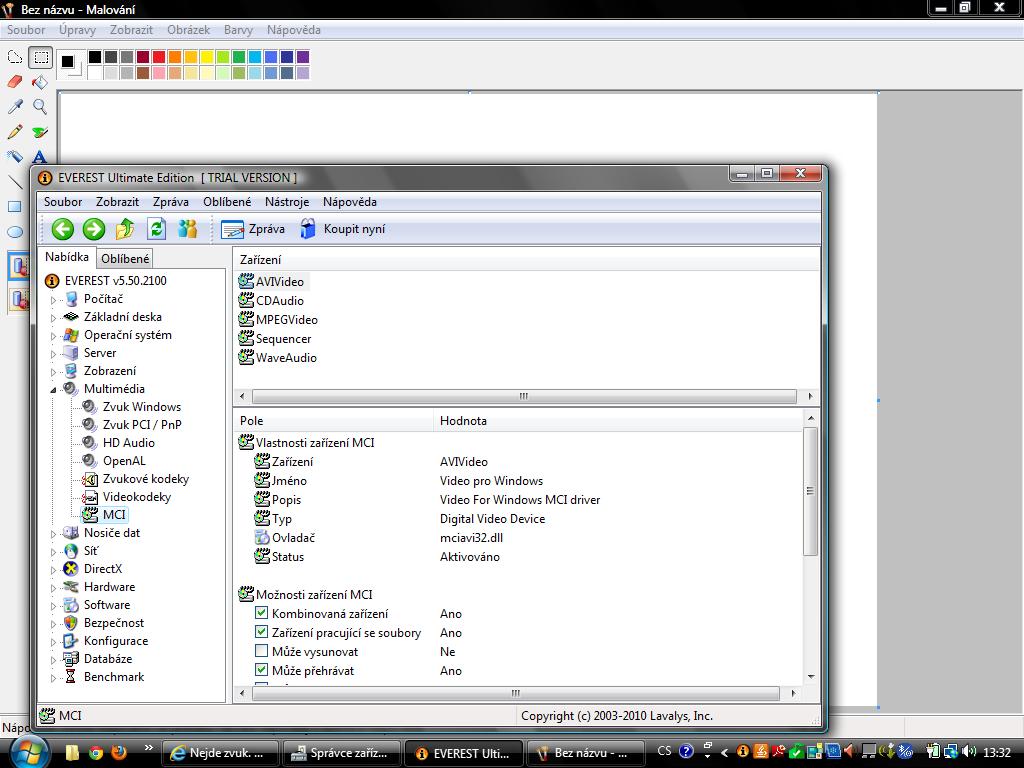Expand the DirectX tree node
Screen dimensions: 1024x768
point(54,569)
